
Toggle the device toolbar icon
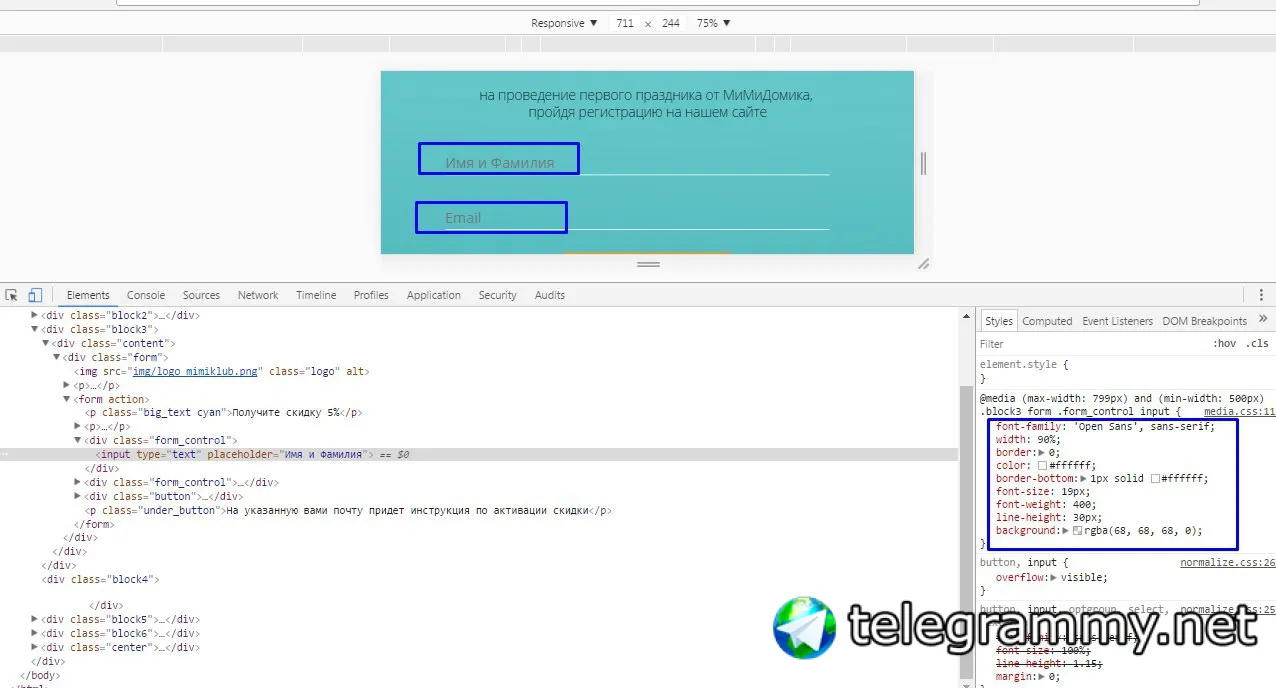click(35, 295)
